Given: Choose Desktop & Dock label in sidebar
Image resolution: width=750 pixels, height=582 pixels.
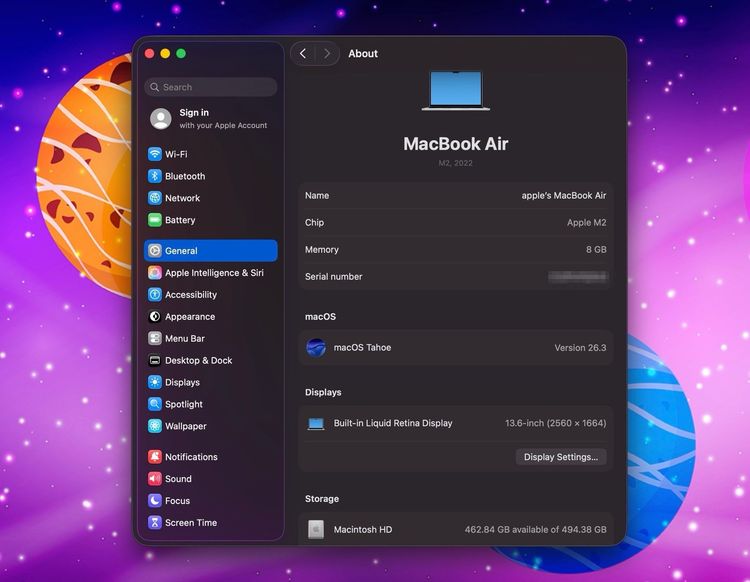Looking at the screenshot, I should 199,361.
